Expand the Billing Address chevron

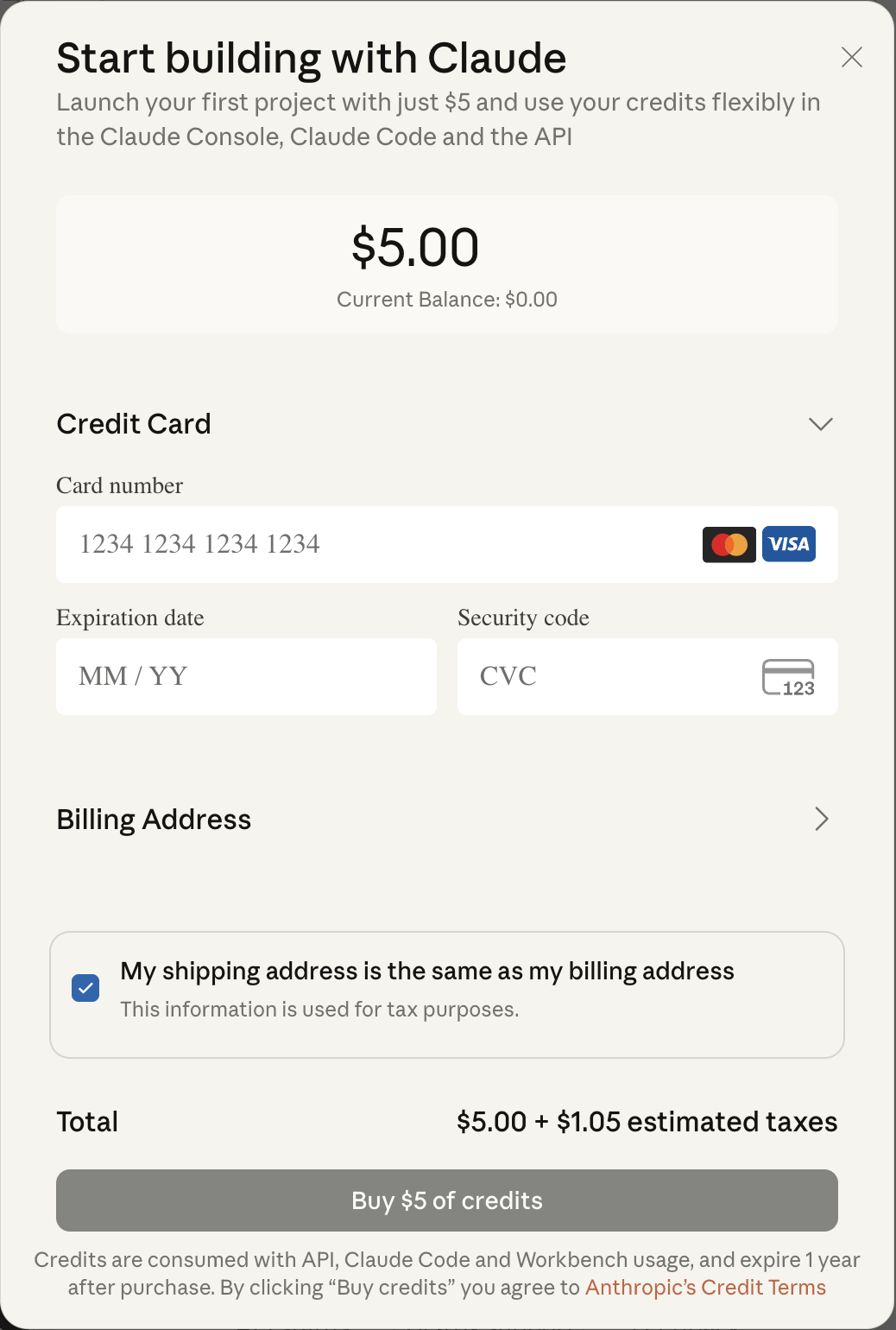point(821,819)
